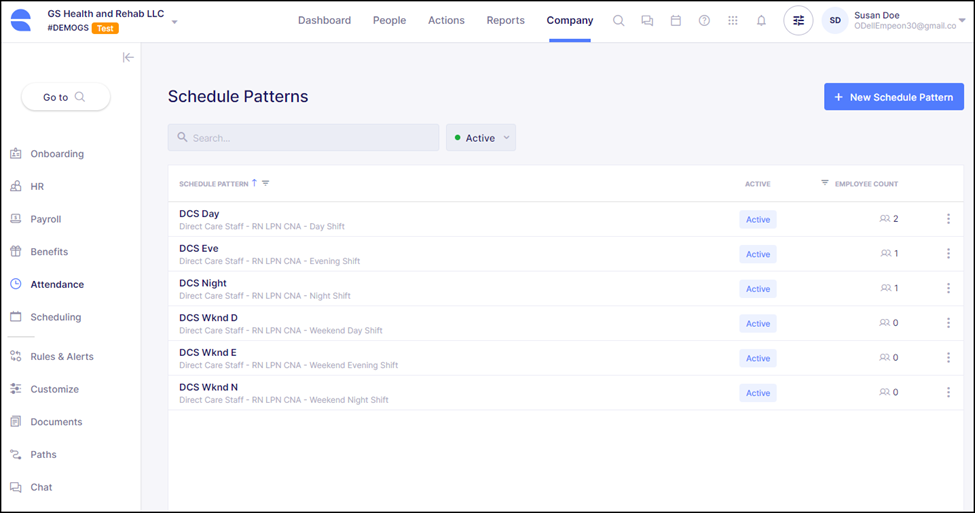This screenshot has height=513, width=975.
Task: Open the chat messages icon in header
Action: coord(647,21)
